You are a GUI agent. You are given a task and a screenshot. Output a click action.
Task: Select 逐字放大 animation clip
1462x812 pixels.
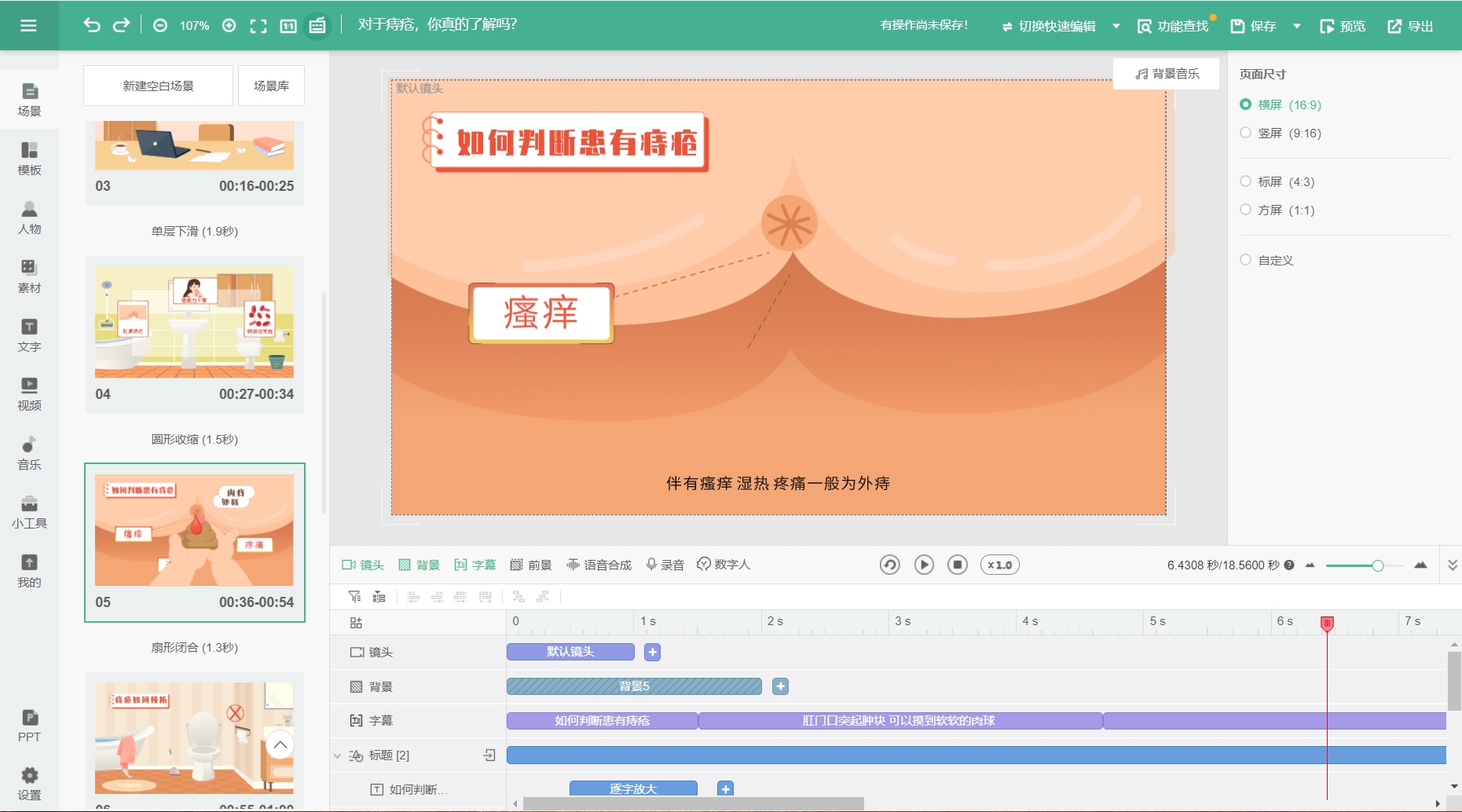[633, 788]
